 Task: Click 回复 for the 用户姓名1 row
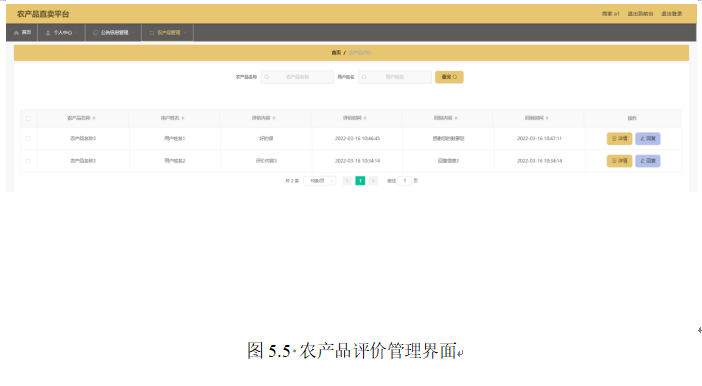pyautogui.click(x=647, y=139)
